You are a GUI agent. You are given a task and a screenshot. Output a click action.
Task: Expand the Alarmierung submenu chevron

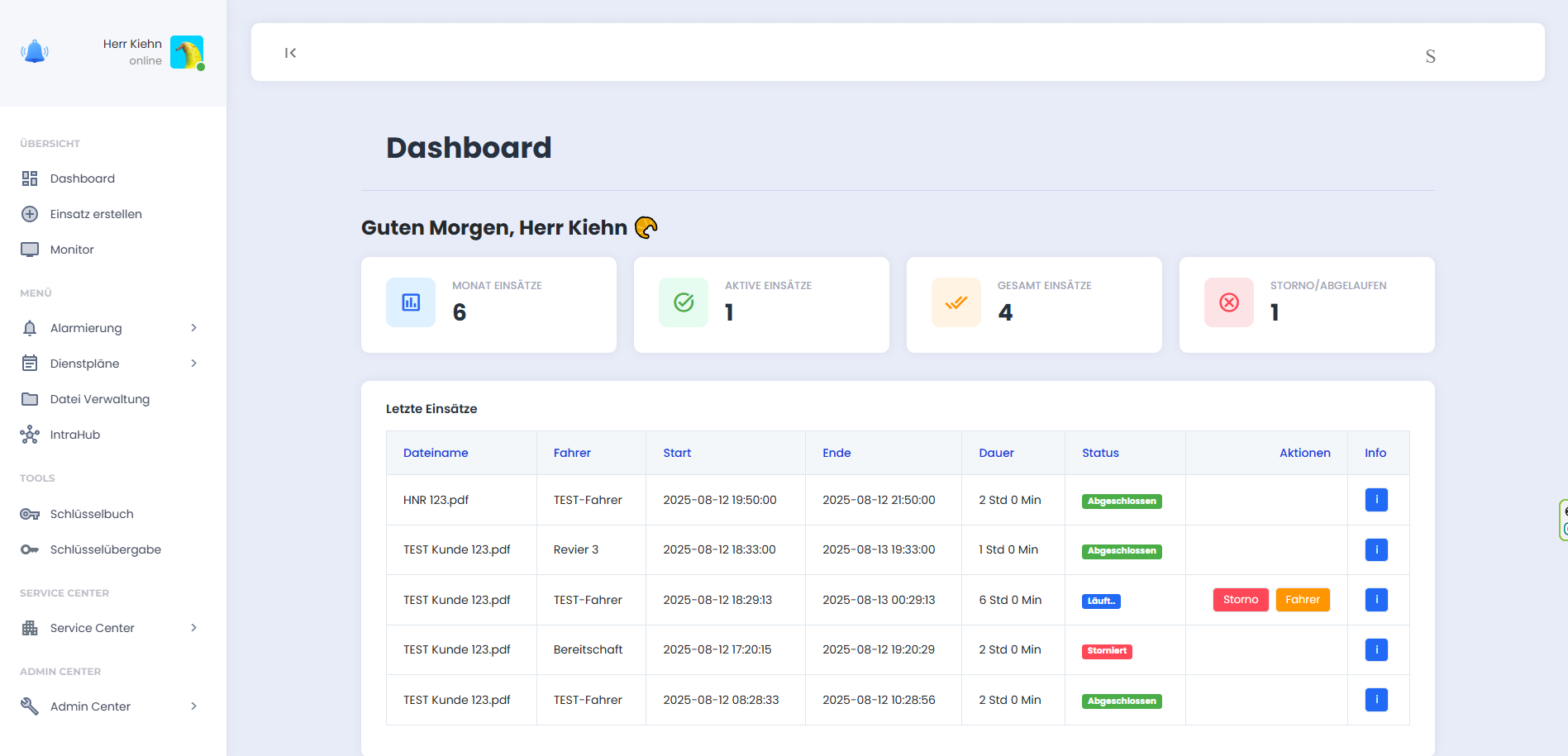tap(194, 328)
